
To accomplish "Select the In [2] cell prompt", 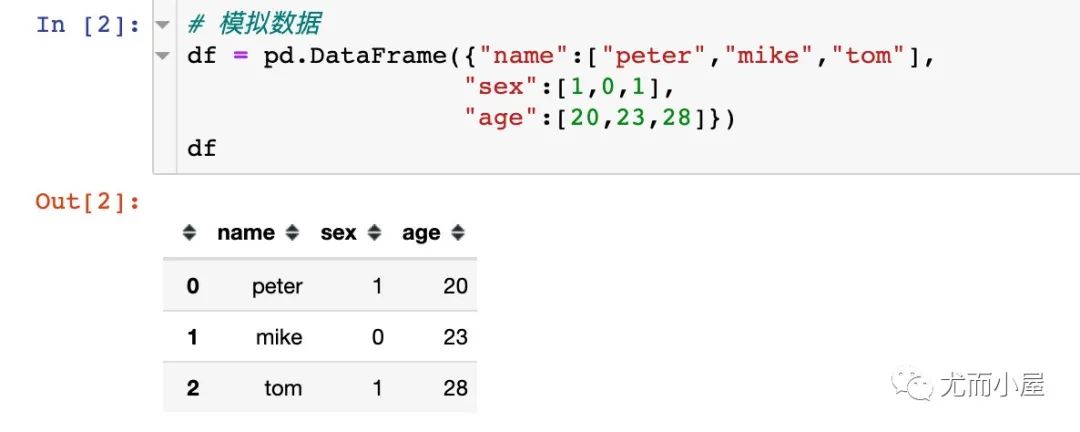I will pyautogui.click(x=88, y=25).
